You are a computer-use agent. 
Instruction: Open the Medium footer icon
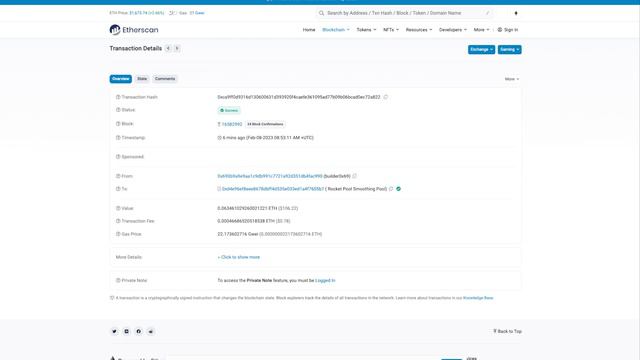[x=127, y=331]
